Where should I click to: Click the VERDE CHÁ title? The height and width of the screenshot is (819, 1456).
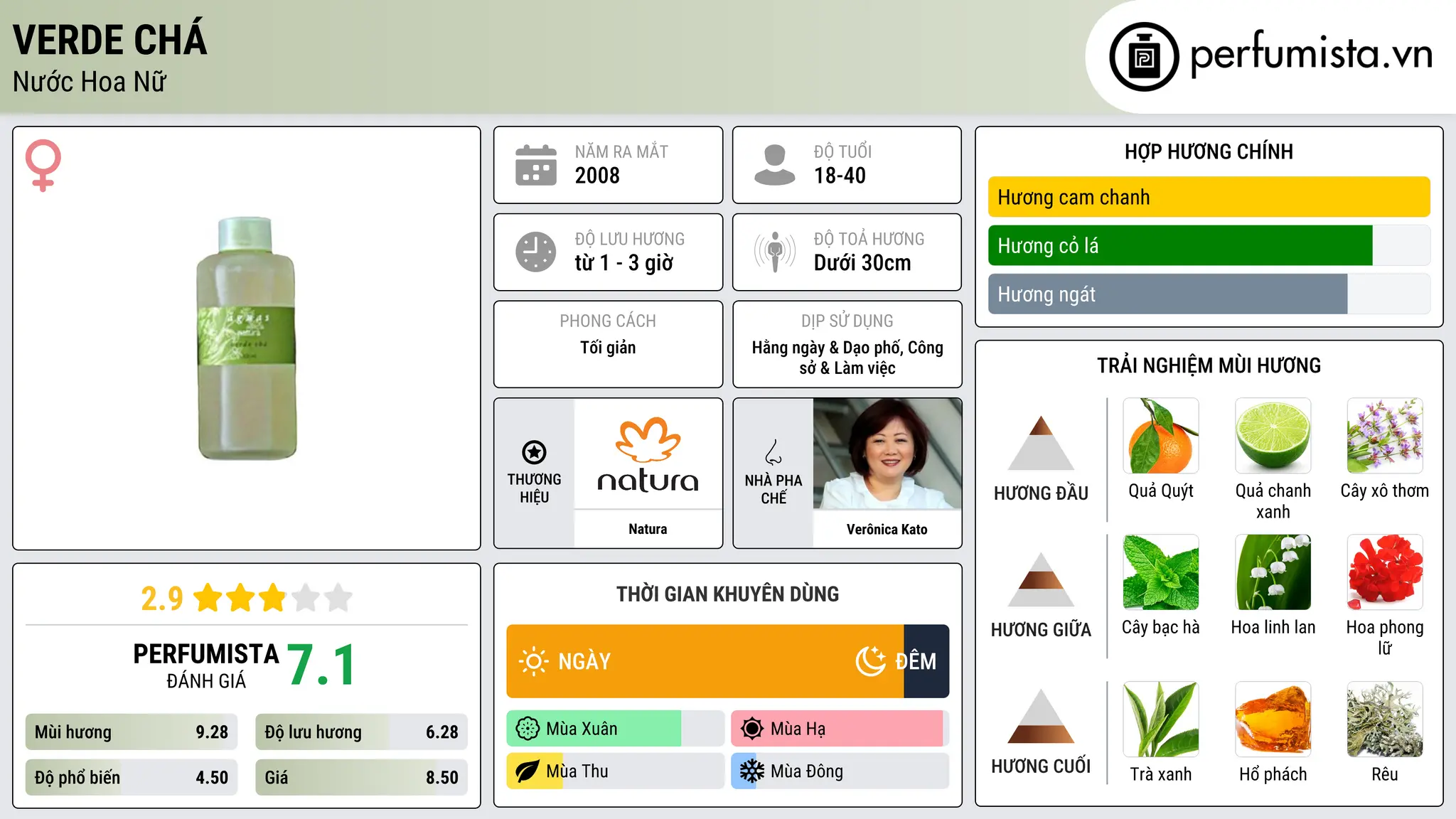pyautogui.click(x=110, y=39)
